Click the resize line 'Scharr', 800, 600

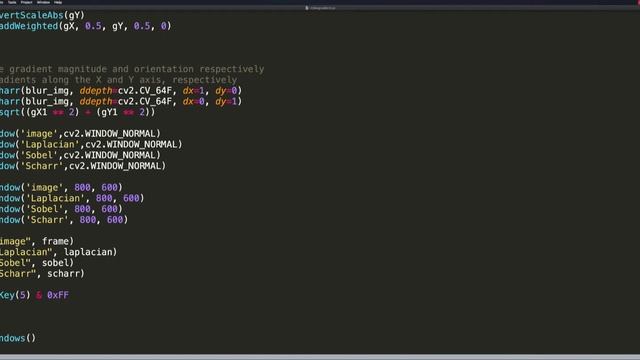click(64, 220)
